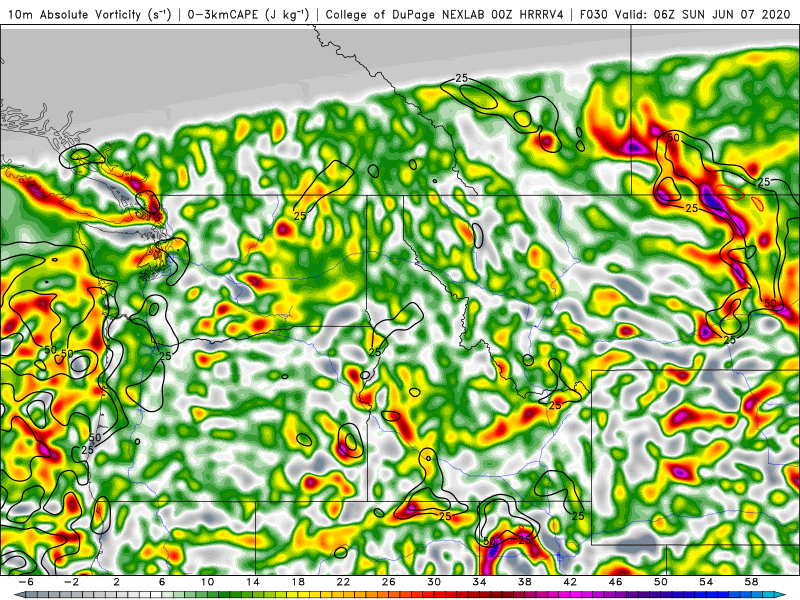
Task: Click the "10" colorbar scale value
Action: (207, 582)
